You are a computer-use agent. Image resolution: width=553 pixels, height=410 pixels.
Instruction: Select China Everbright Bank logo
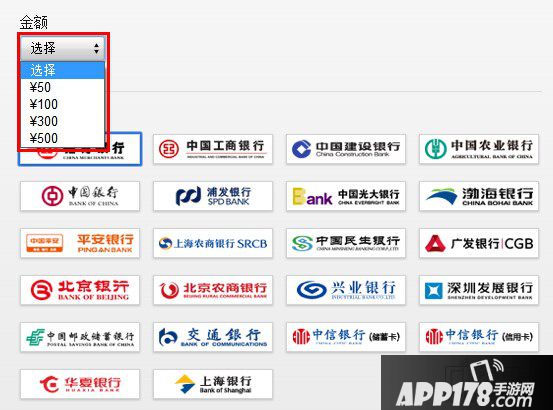coord(346,196)
